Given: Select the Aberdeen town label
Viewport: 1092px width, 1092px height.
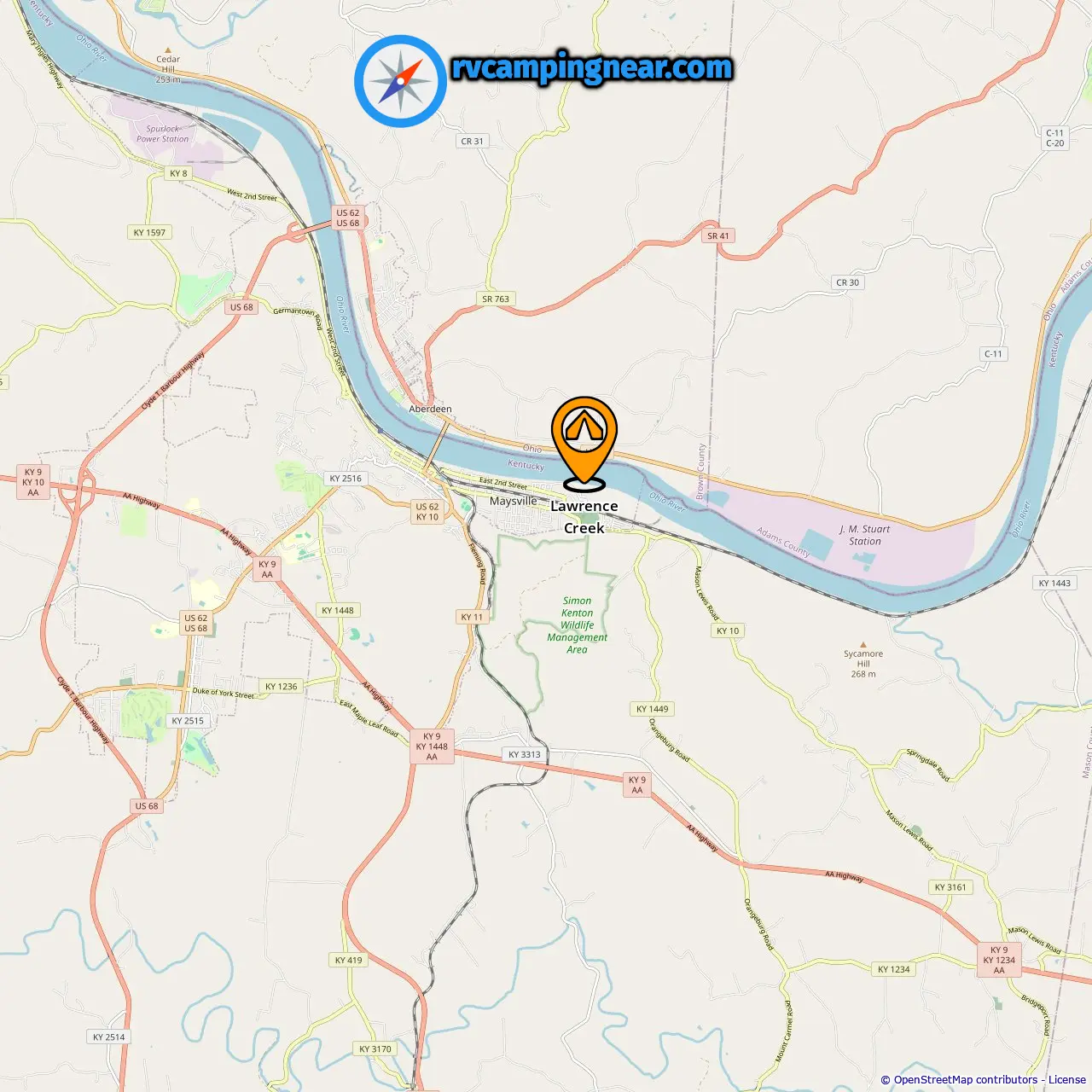Looking at the screenshot, I should click(x=430, y=409).
